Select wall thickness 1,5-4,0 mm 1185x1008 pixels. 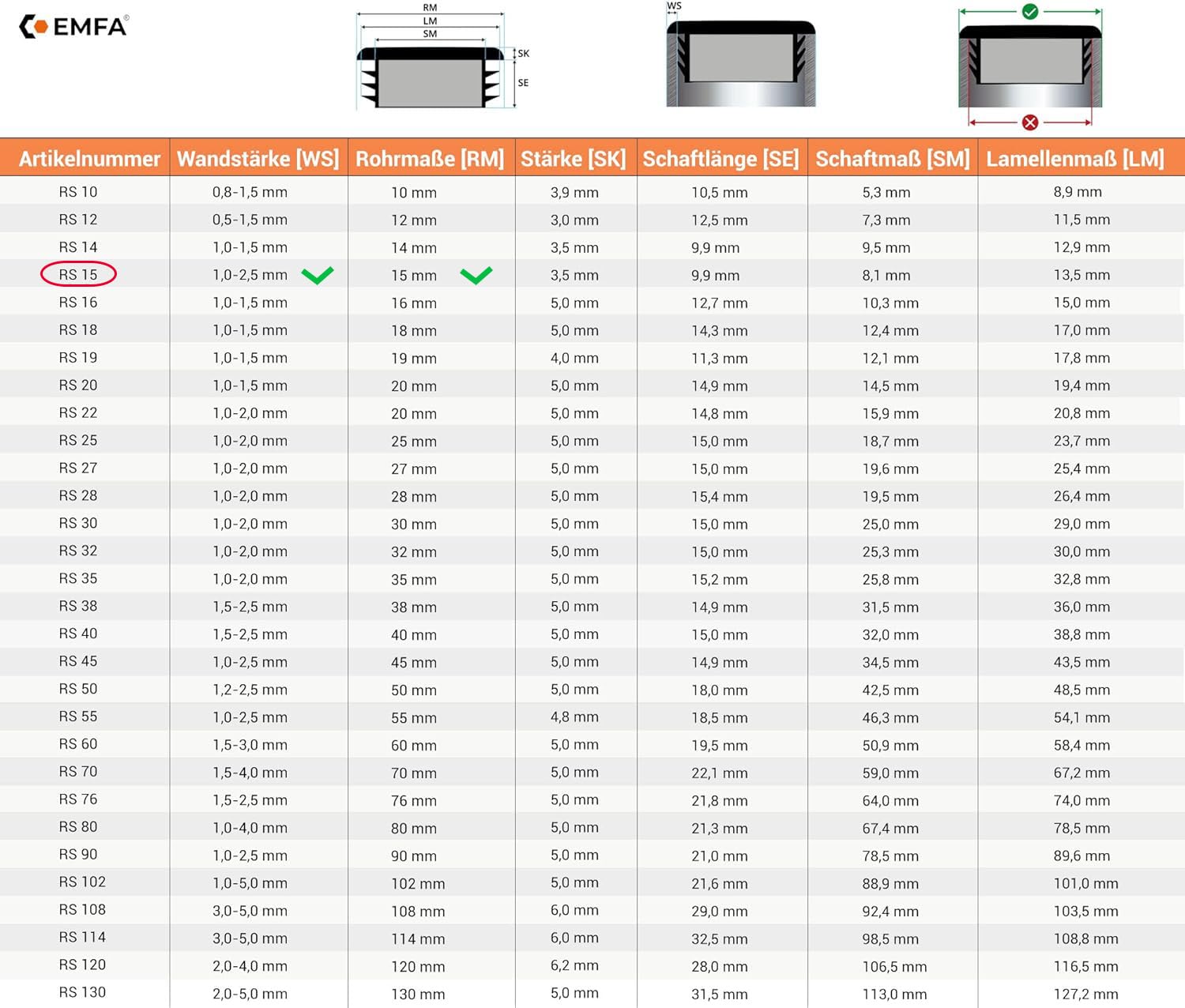(250, 773)
